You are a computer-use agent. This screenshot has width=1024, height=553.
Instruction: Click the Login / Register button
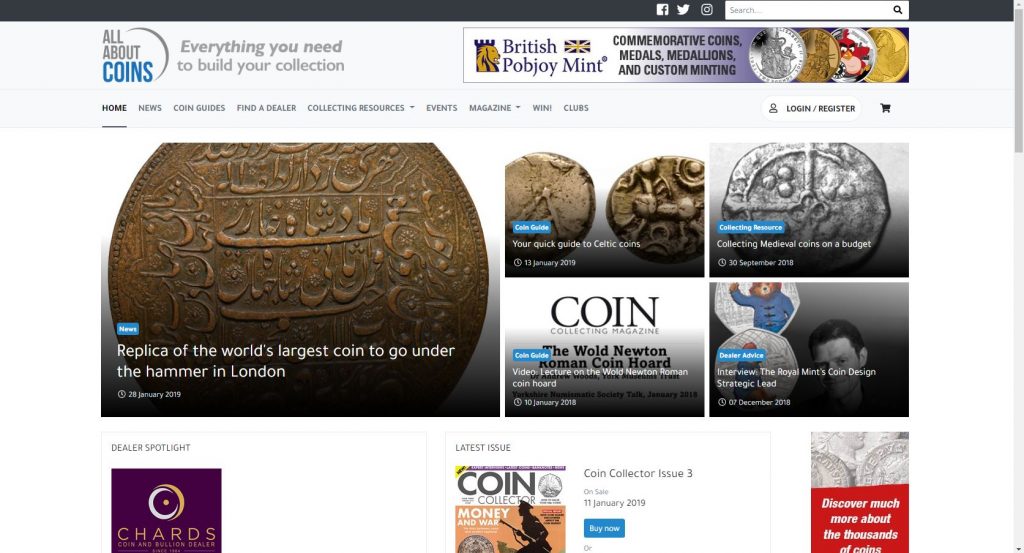click(x=811, y=108)
